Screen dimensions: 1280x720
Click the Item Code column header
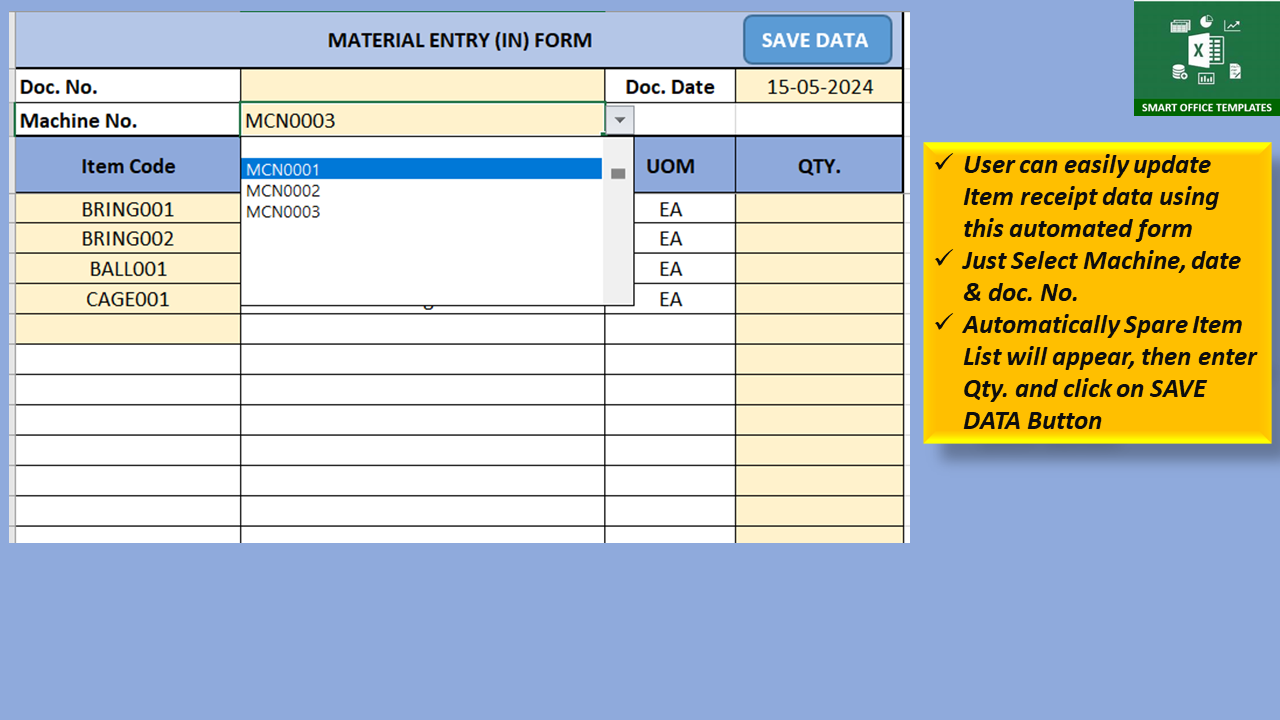pos(128,166)
